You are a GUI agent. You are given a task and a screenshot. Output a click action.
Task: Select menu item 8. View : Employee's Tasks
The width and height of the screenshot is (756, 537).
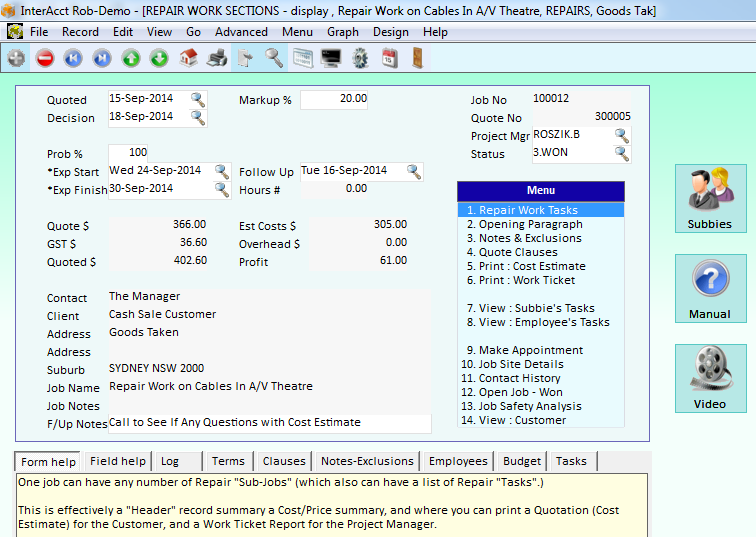(x=540, y=322)
